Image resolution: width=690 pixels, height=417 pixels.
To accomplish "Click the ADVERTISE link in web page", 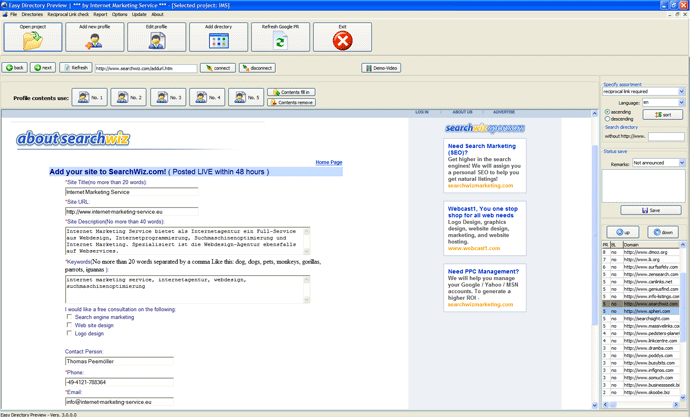I will [x=504, y=112].
